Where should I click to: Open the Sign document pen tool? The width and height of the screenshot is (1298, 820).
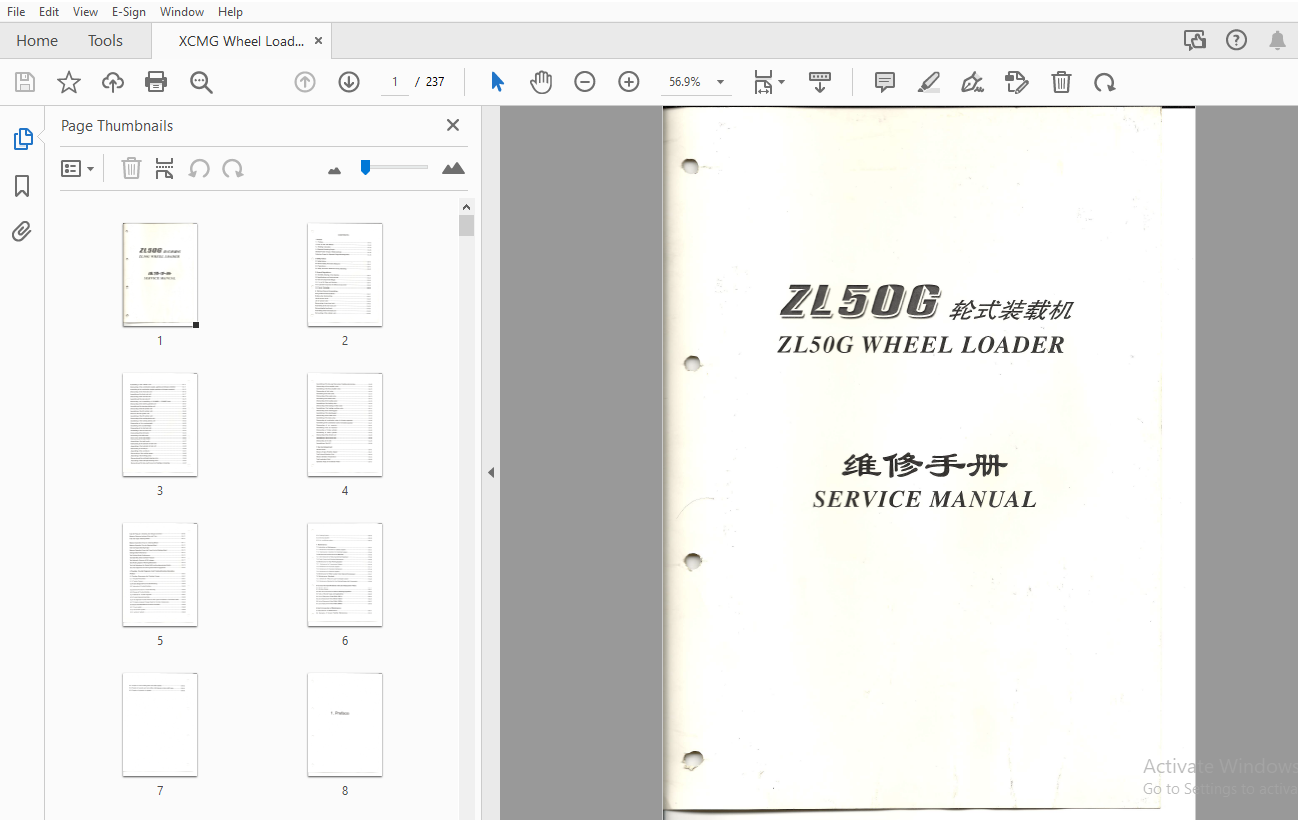coord(972,82)
